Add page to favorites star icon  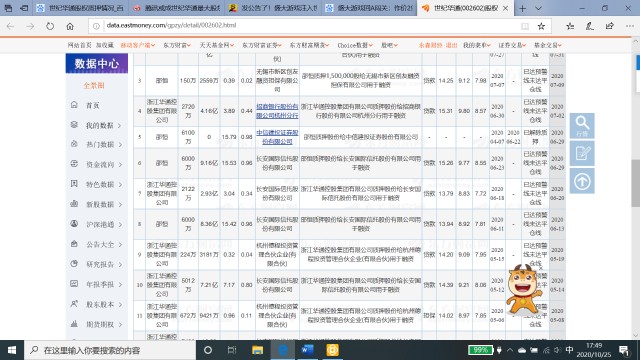pos(541,26)
